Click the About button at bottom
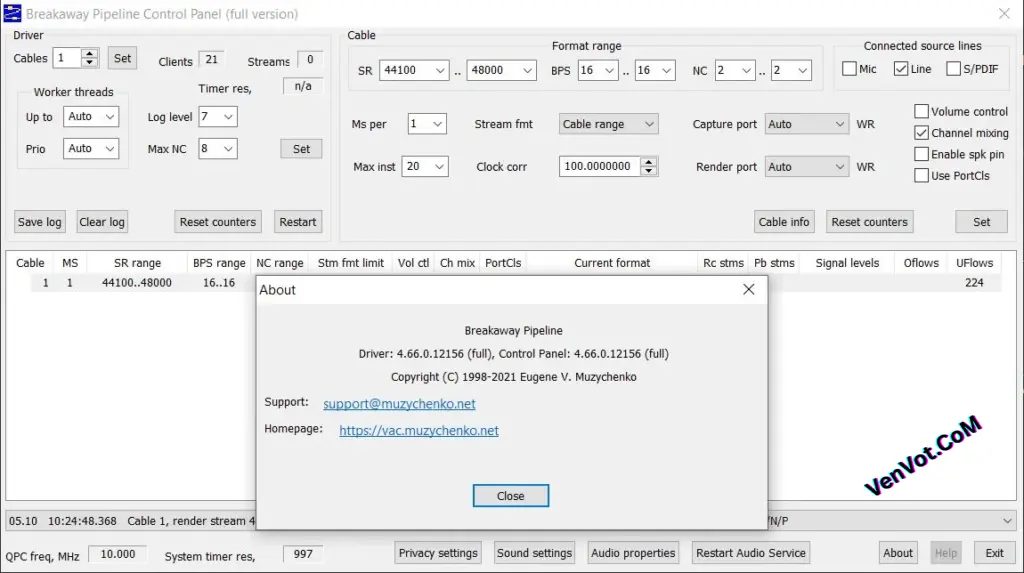Viewport: 1024px width, 573px height. pyautogui.click(x=898, y=553)
